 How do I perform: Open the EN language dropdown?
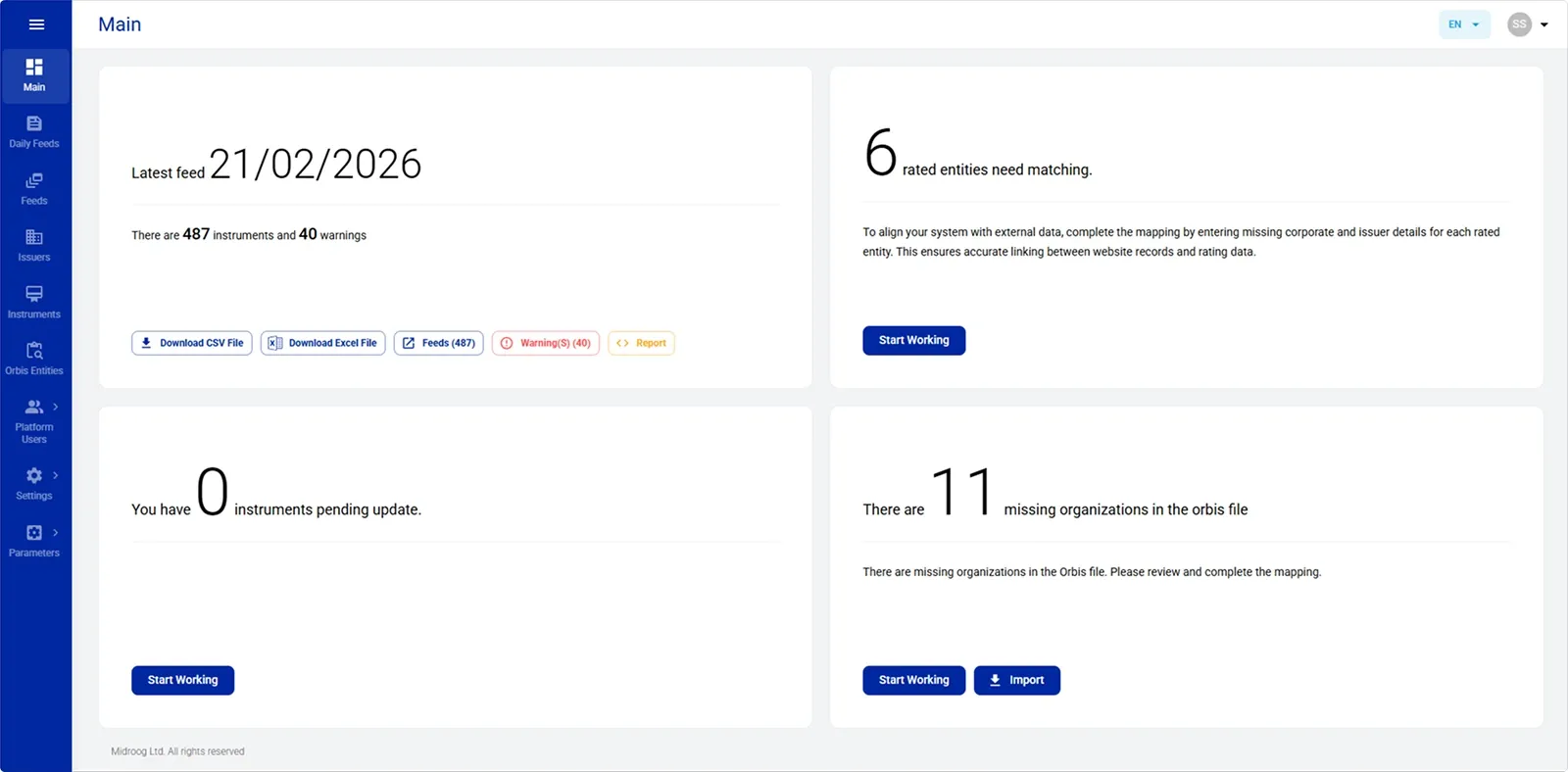click(1464, 24)
